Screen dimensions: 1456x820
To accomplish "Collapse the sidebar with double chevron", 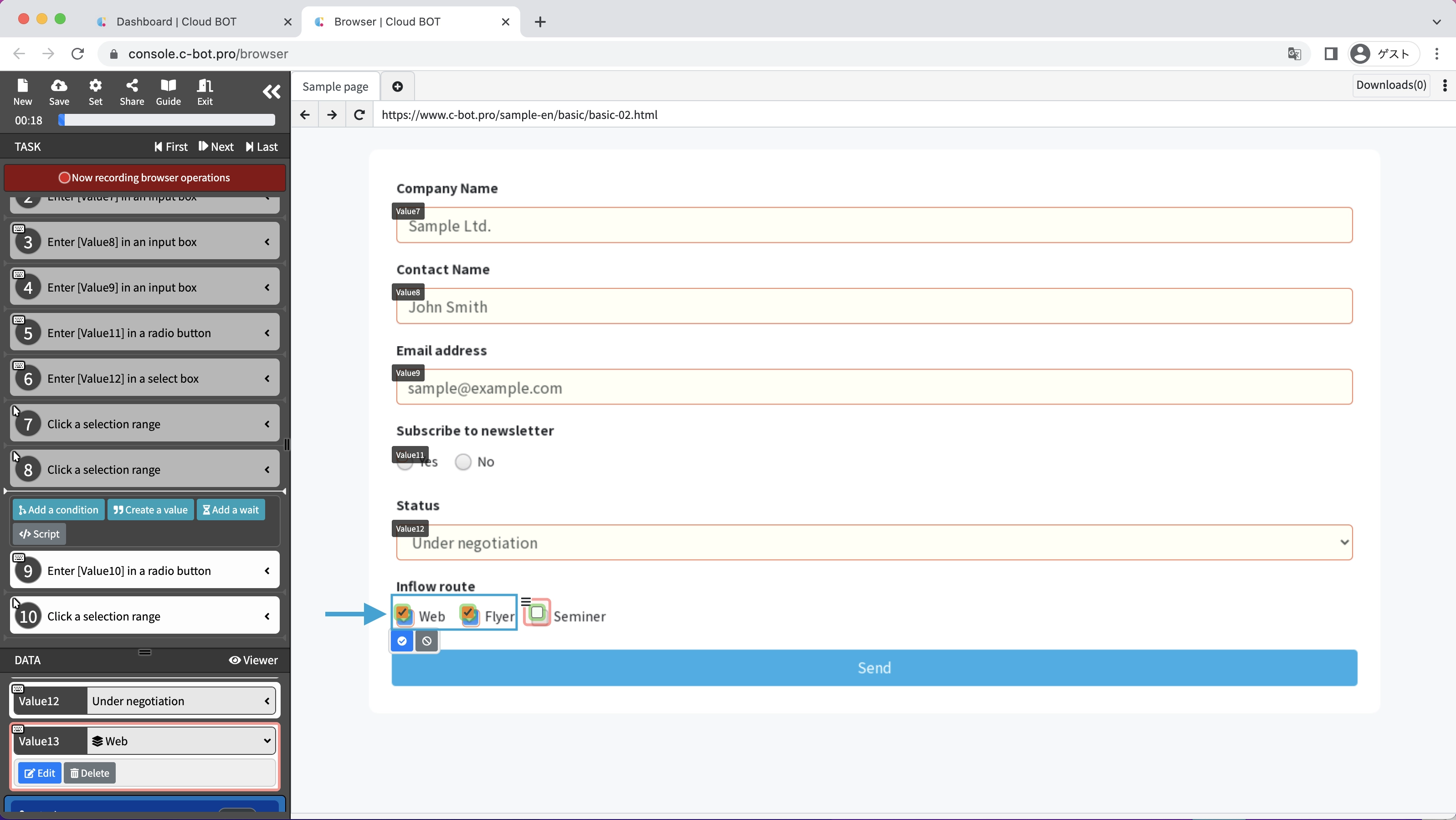I will [272, 92].
